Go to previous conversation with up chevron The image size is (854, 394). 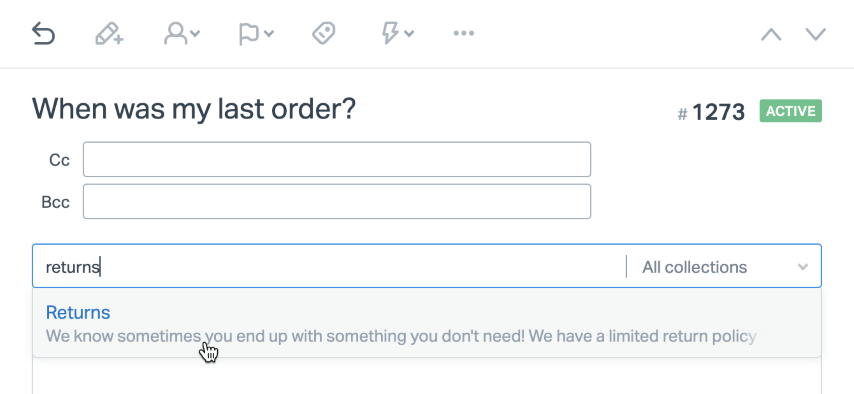coord(771,34)
